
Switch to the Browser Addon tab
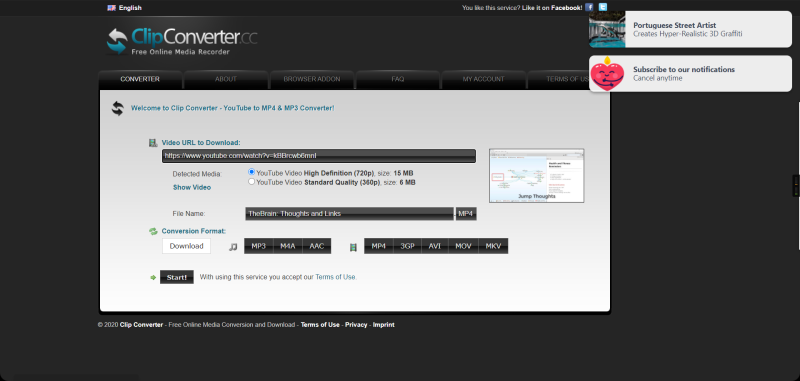tap(312, 79)
